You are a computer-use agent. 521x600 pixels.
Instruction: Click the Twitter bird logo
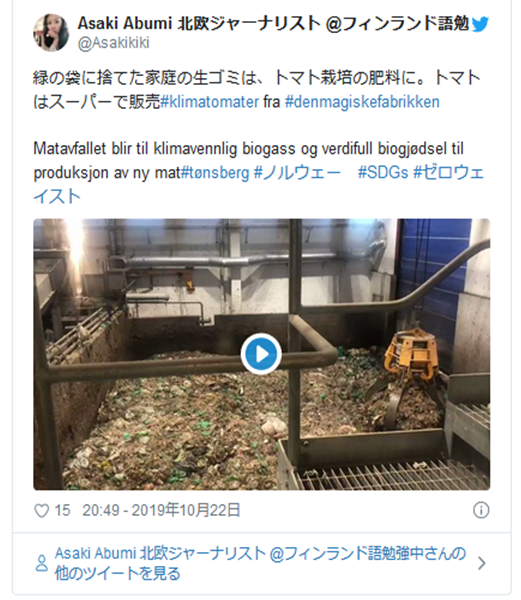point(480,24)
